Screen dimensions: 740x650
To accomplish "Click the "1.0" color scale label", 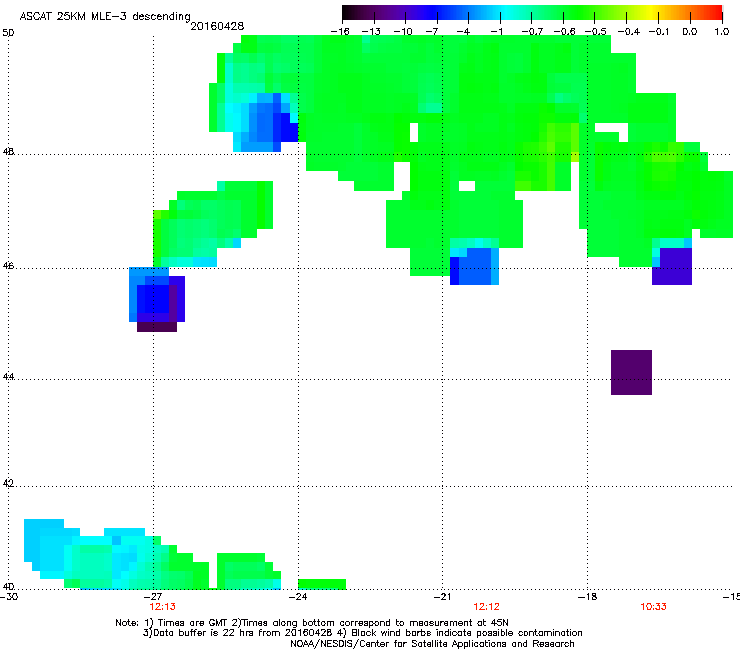I will 722,32.
